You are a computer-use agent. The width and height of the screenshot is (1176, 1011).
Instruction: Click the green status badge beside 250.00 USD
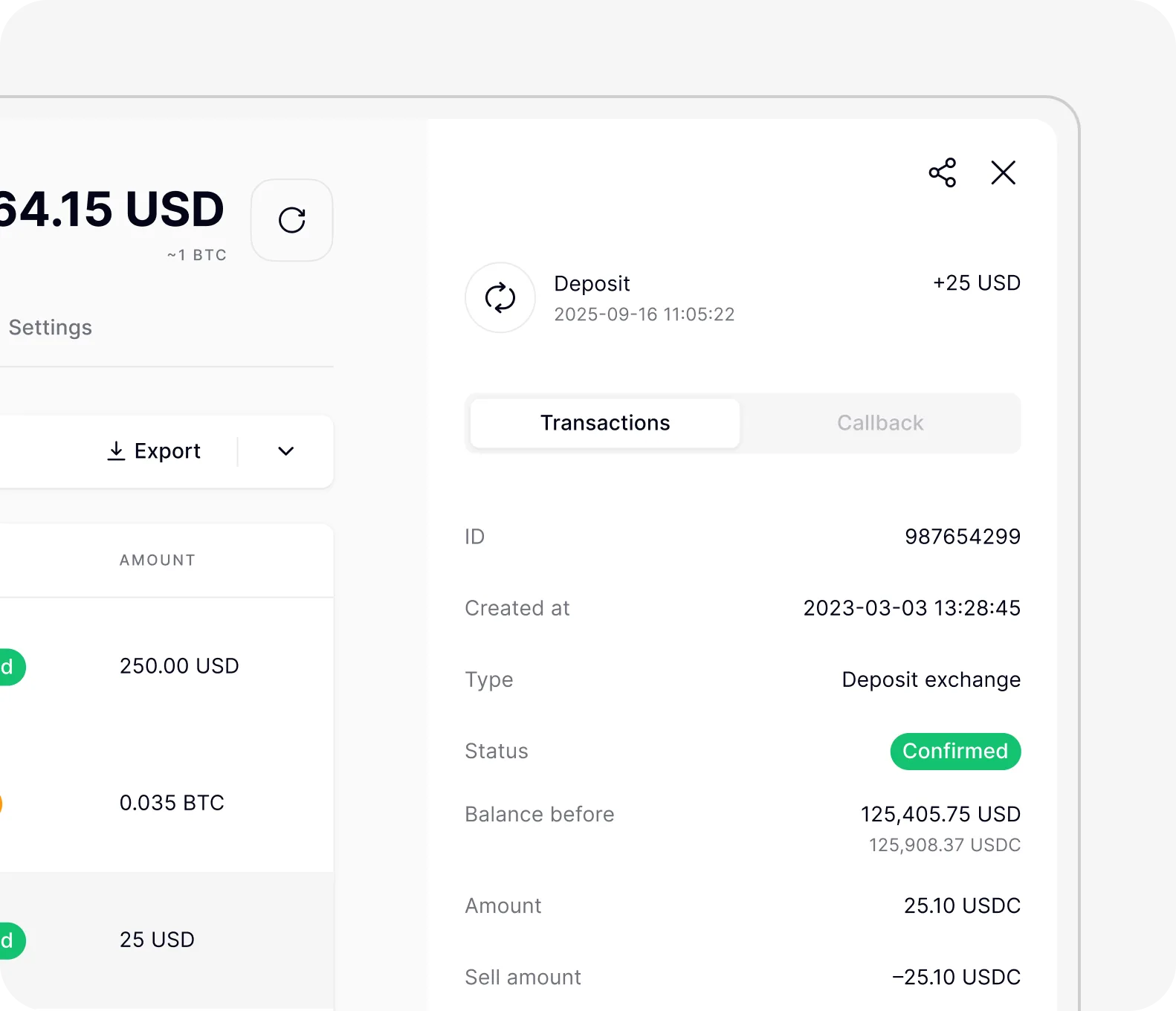[x=10, y=667]
